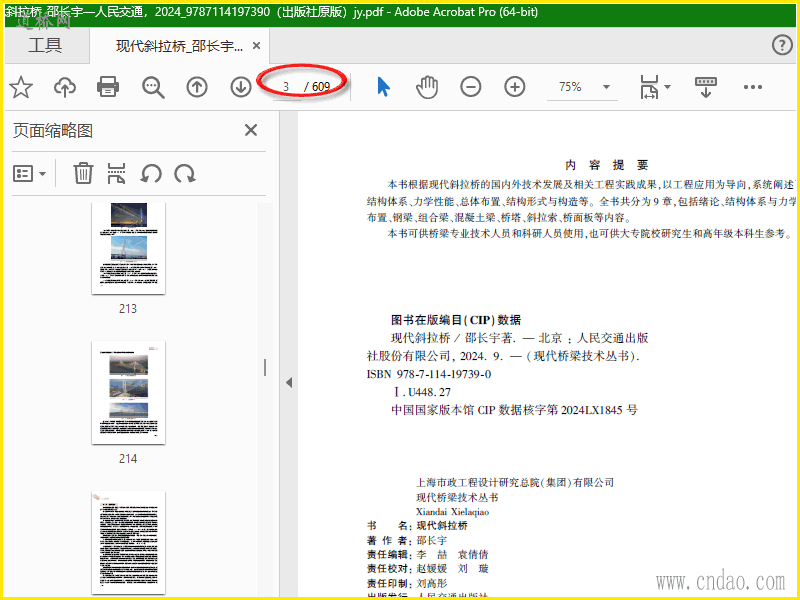Open the find text magnifier tool

point(153,88)
